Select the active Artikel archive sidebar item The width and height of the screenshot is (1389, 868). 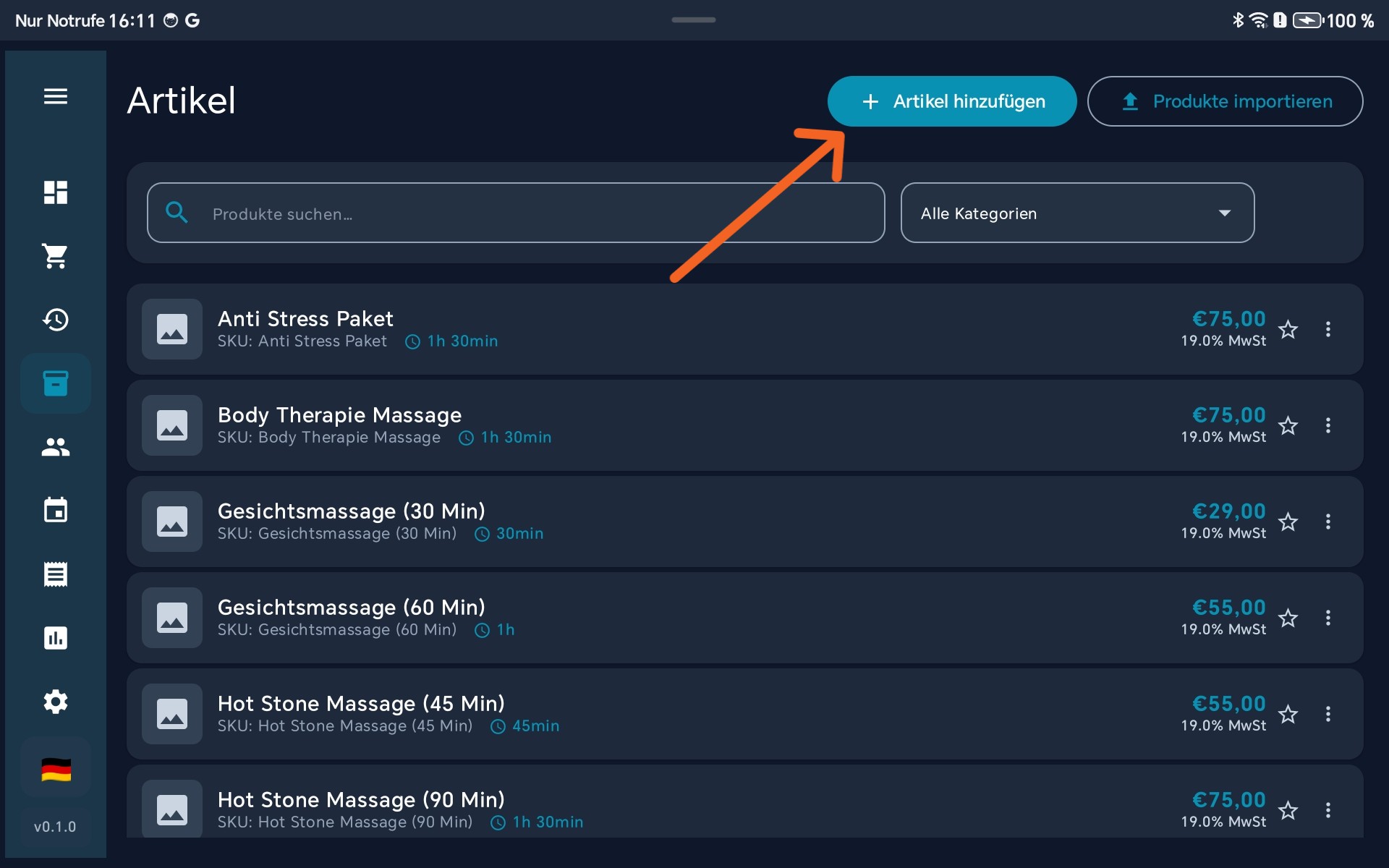tap(56, 383)
